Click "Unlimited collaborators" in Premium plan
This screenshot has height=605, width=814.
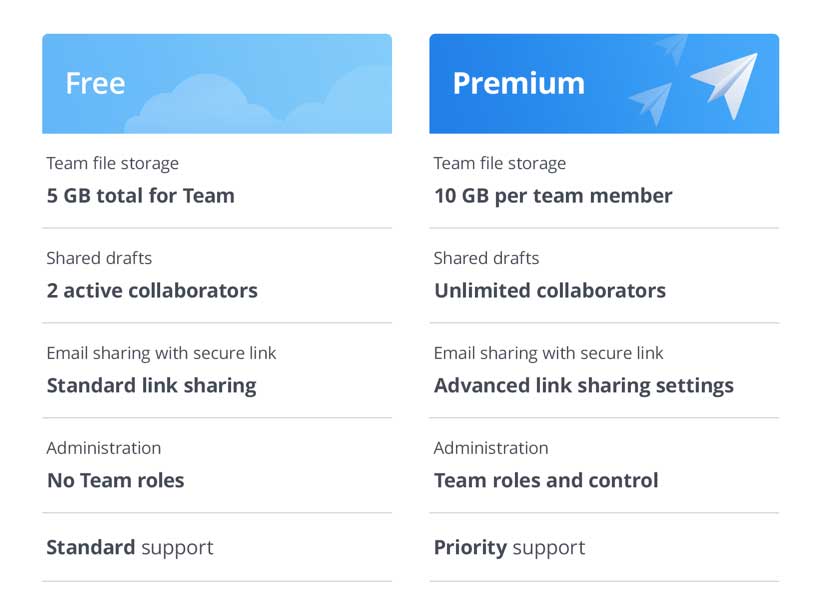pyautogui.click(x=550, y=291)
